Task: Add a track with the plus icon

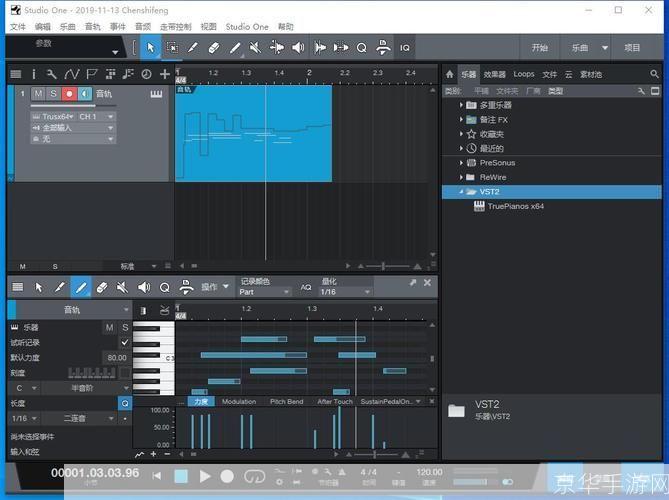Action: 165,74
